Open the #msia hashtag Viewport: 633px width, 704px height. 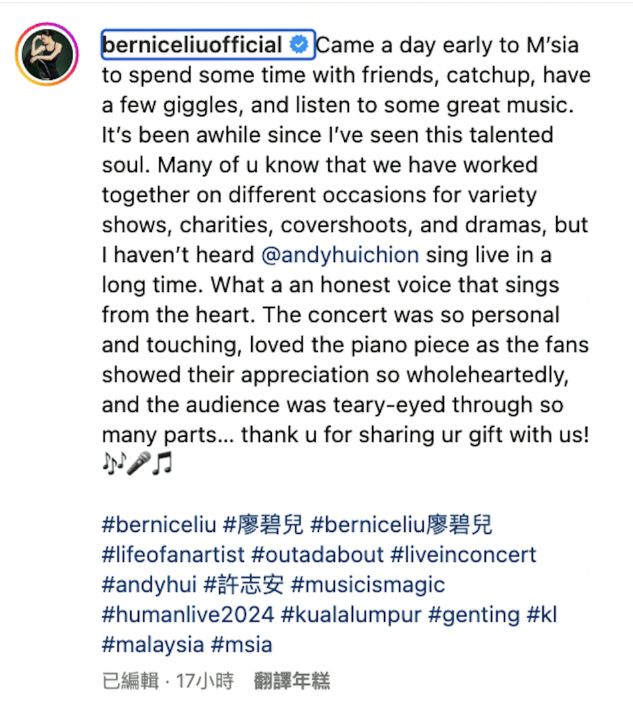click(x=242, y=645)
